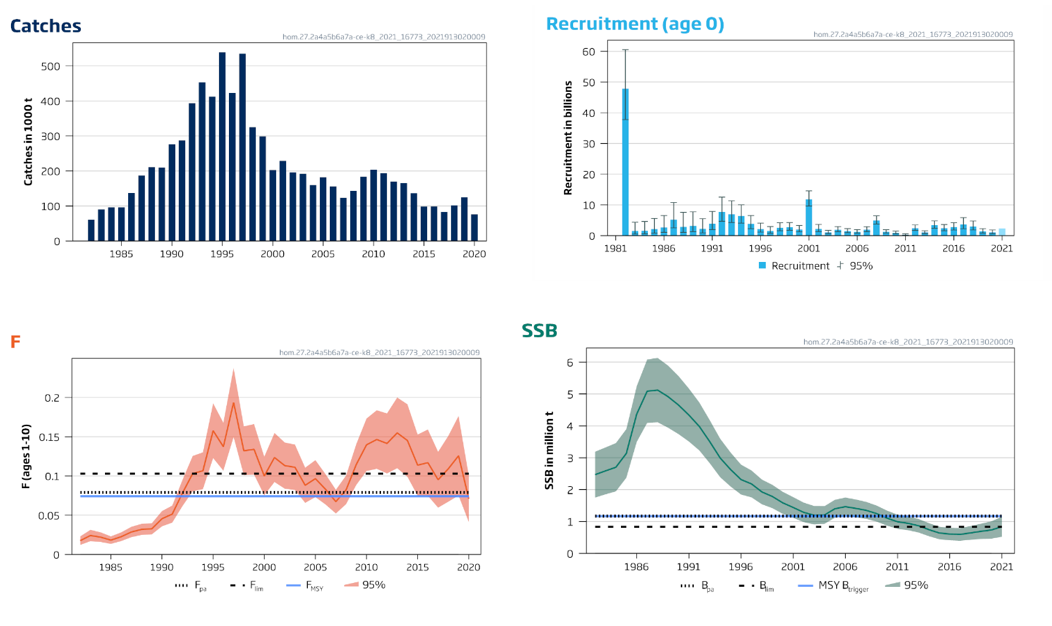Click the FMSY blue-line legend entry
The height and width of the screenshot is (626, 1052).
pyautogui.click(x=305, y=585)
